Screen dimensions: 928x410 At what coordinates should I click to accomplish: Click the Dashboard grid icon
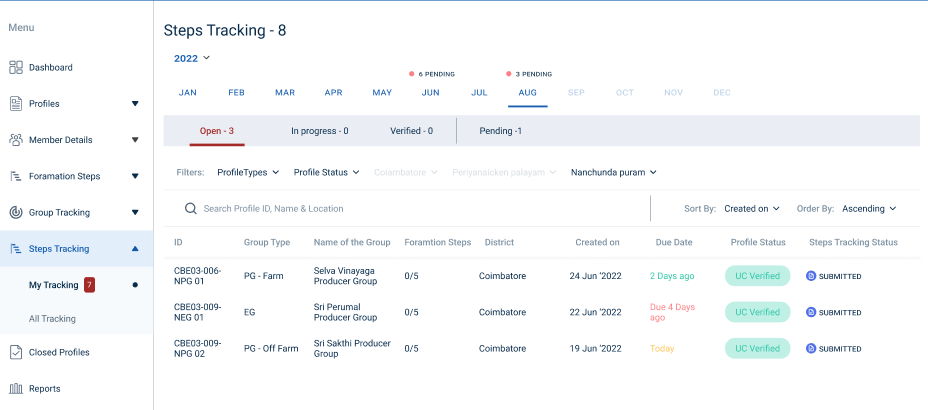(16, 68)
